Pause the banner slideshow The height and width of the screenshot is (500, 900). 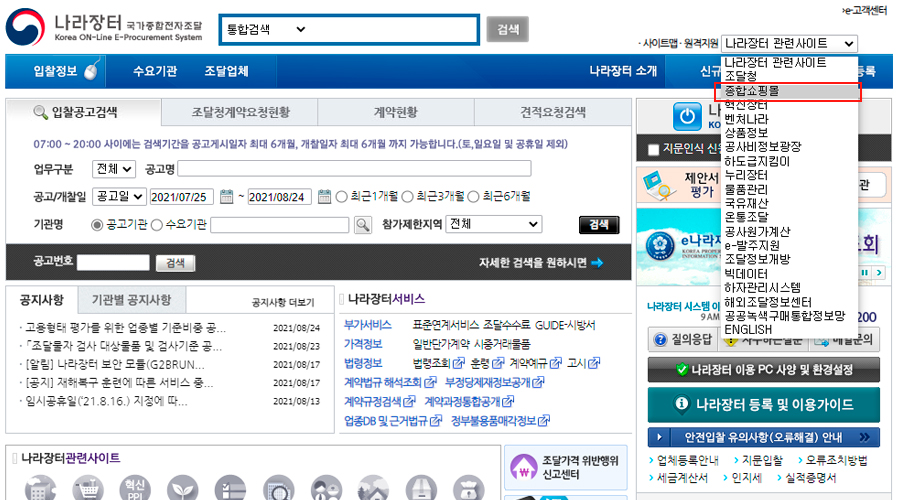864,273
